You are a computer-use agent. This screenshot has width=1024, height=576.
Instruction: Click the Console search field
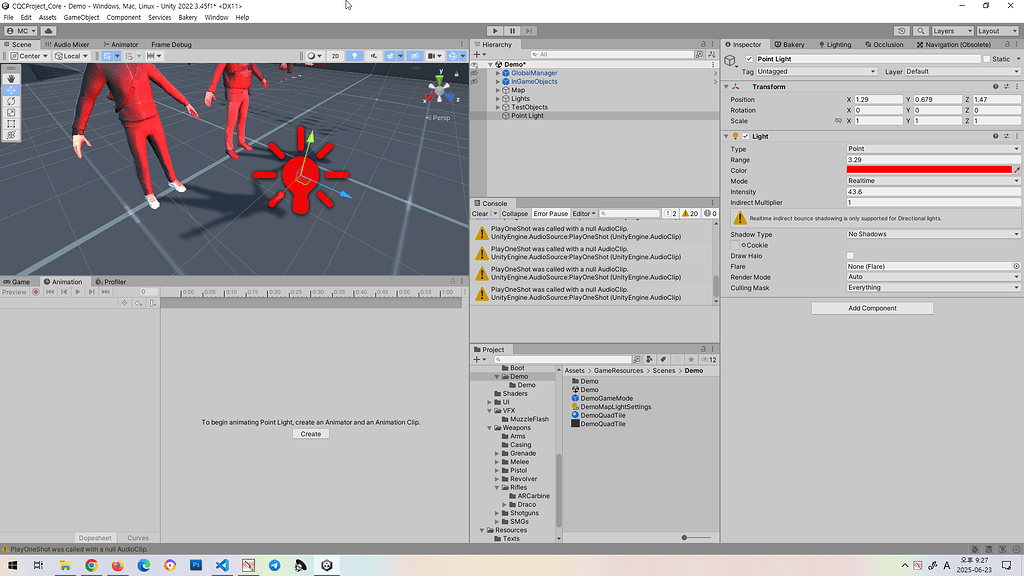click(x=629, y=213)
